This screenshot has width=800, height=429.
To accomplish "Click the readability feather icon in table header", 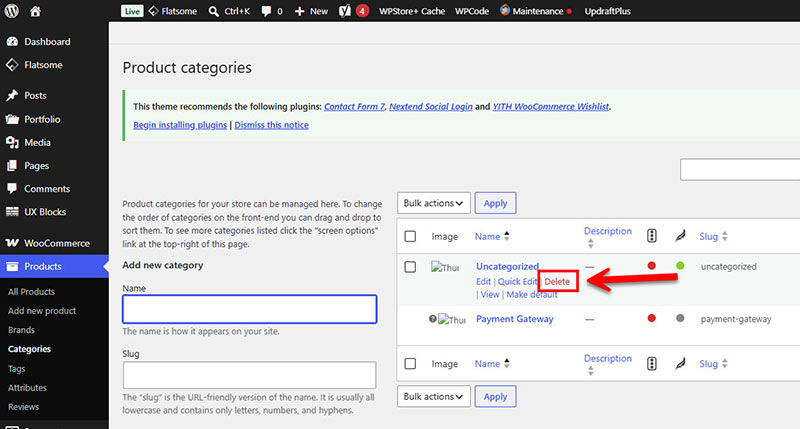I will click(x=680, y=236).
